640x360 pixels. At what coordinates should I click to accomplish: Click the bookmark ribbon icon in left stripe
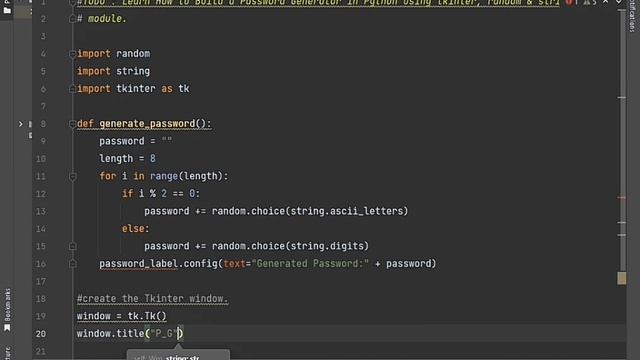tap(7, 328)
